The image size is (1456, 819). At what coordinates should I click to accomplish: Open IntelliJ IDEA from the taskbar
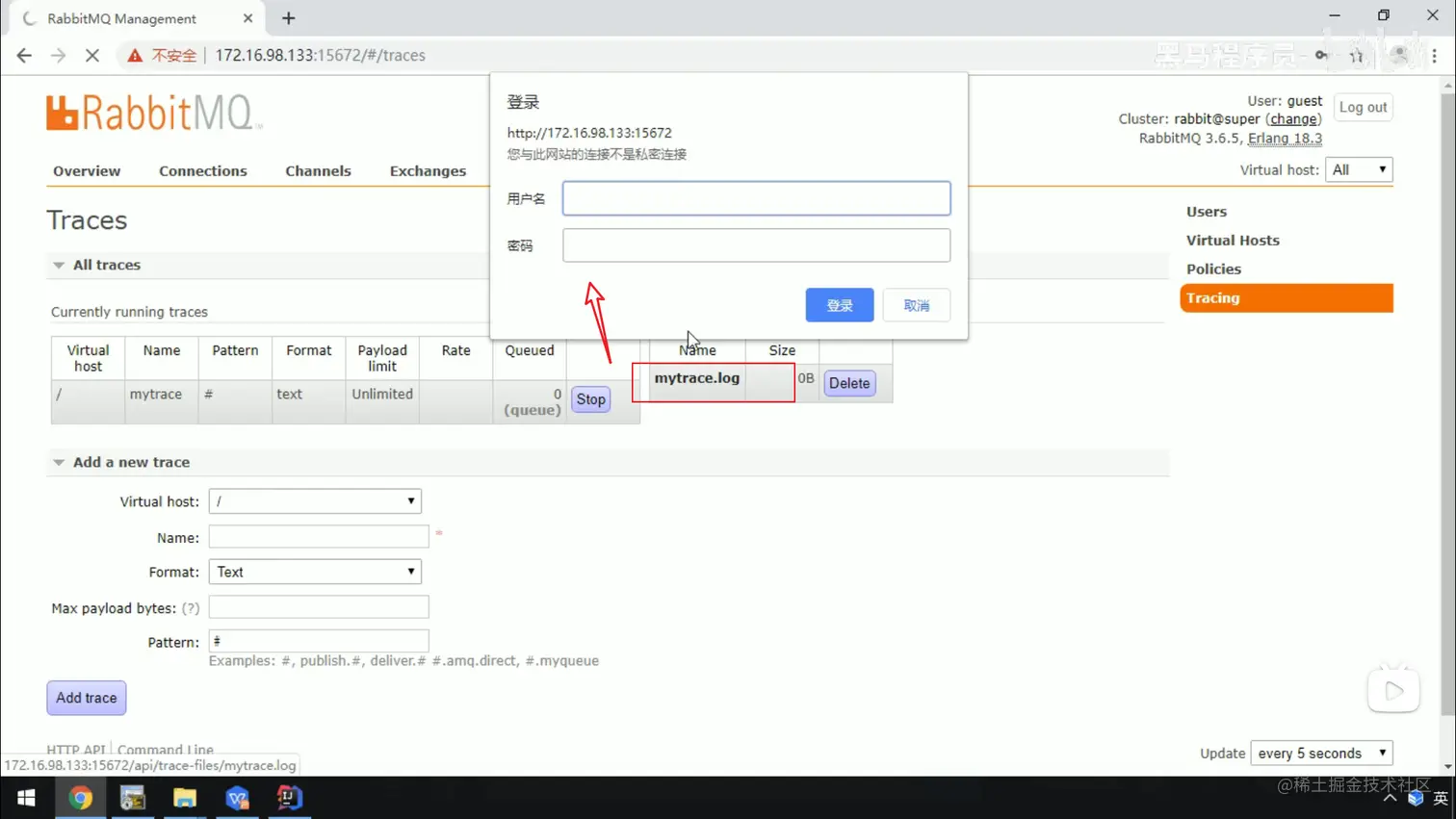point(289,798)
